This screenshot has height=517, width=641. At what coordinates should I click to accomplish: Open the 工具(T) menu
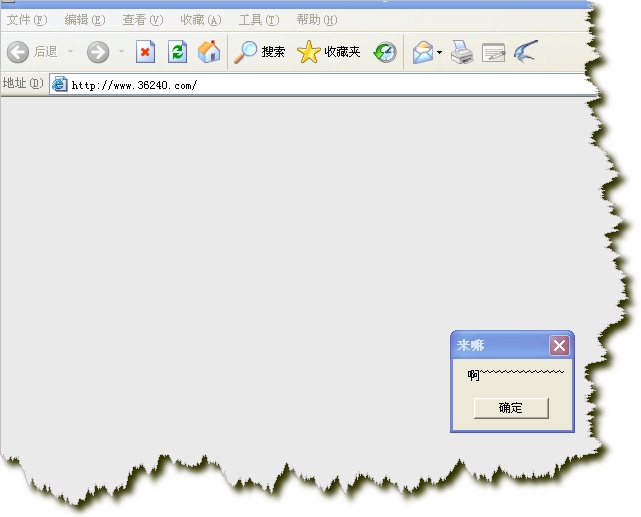pyautogui.click(x=259, y=20)
